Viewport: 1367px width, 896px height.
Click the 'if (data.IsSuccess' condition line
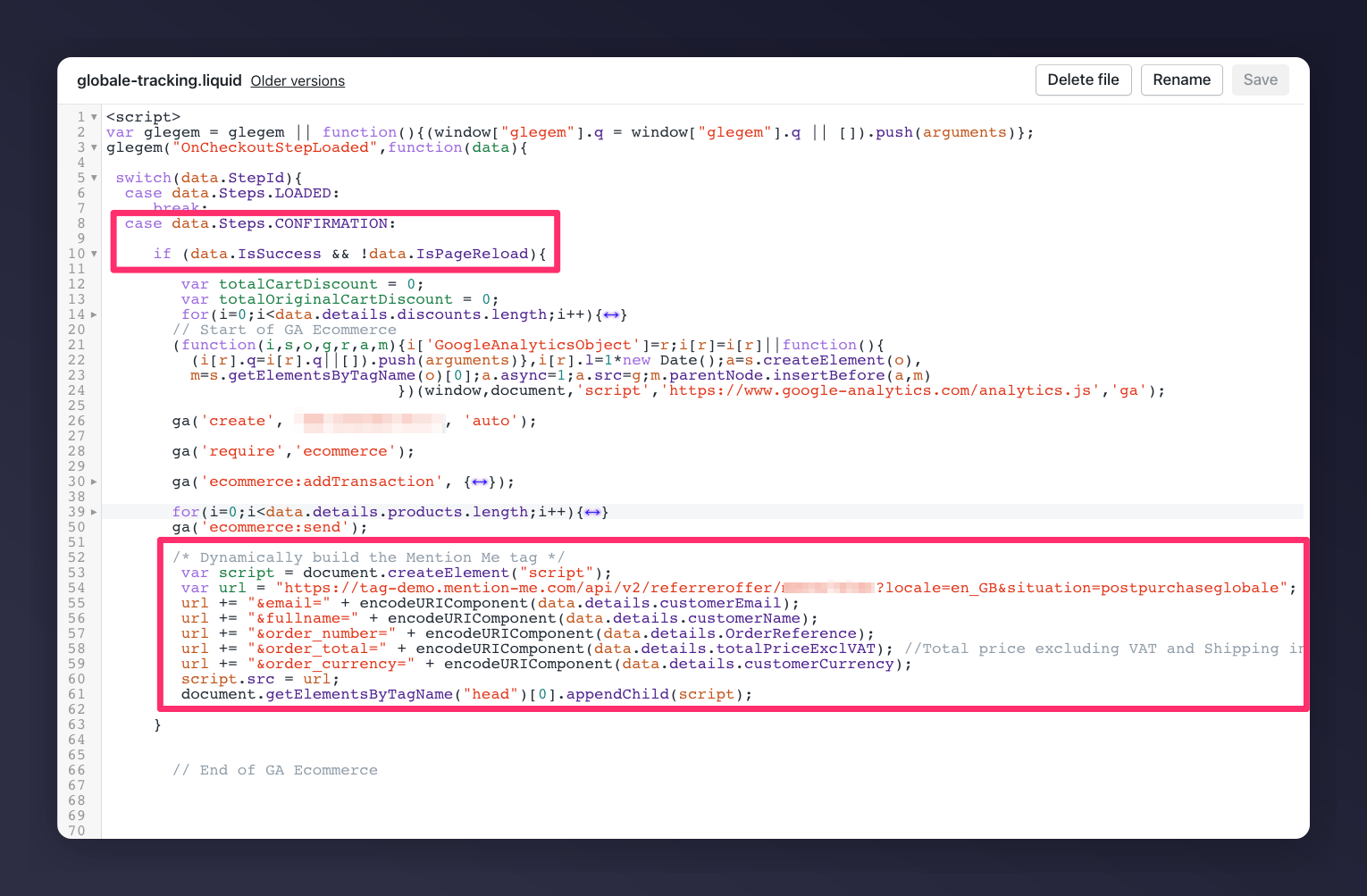point(349,254)
